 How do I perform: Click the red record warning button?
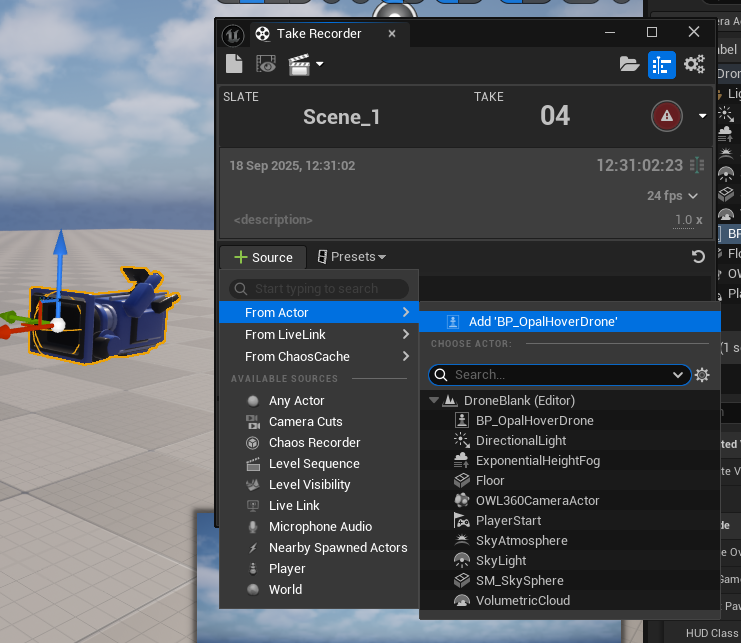pos(667,116)
